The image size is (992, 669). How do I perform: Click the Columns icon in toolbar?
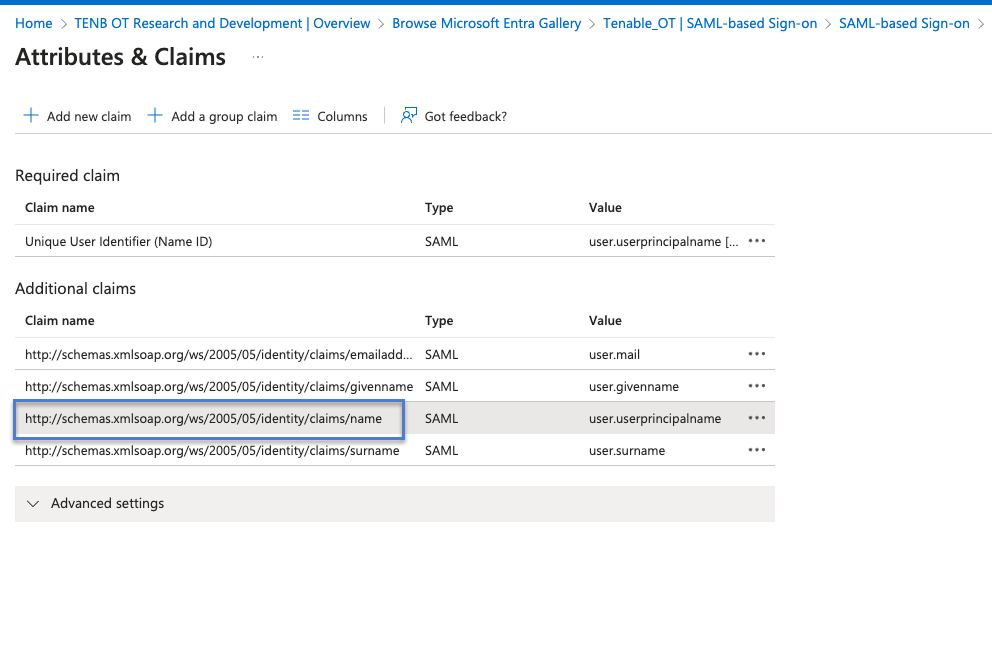coord(301,116)
